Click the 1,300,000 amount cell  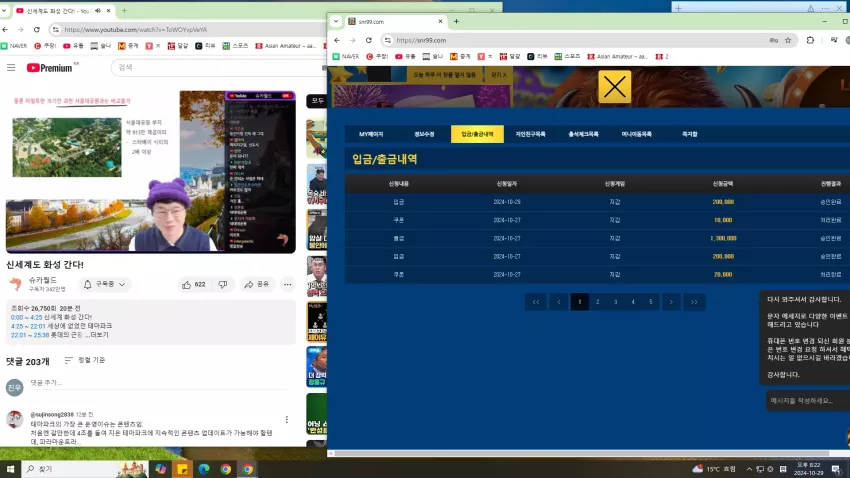tap(723, 238)
